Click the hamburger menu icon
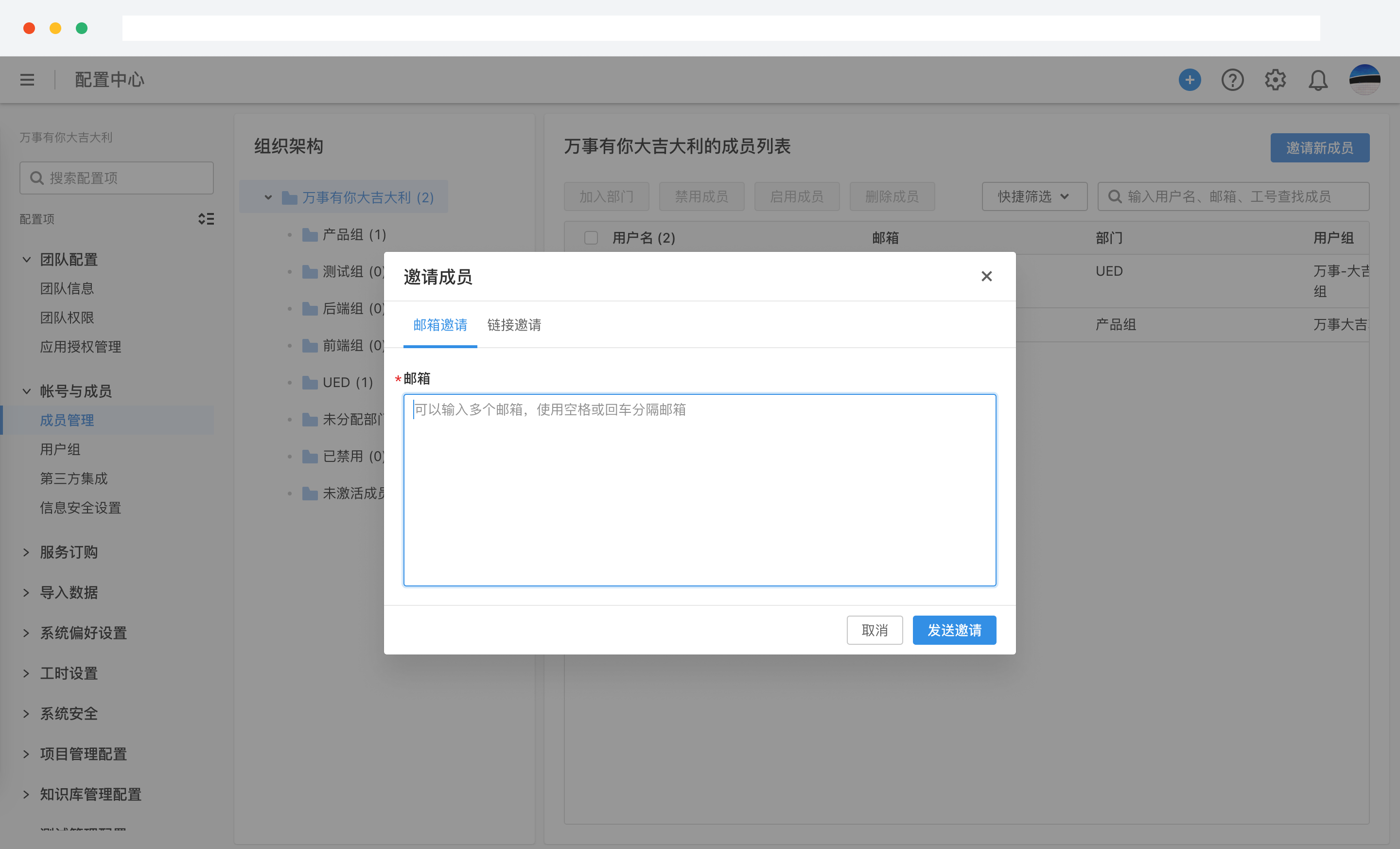Image resolution: width=1400 pixels, height=849 pixels. pos(27,80)
